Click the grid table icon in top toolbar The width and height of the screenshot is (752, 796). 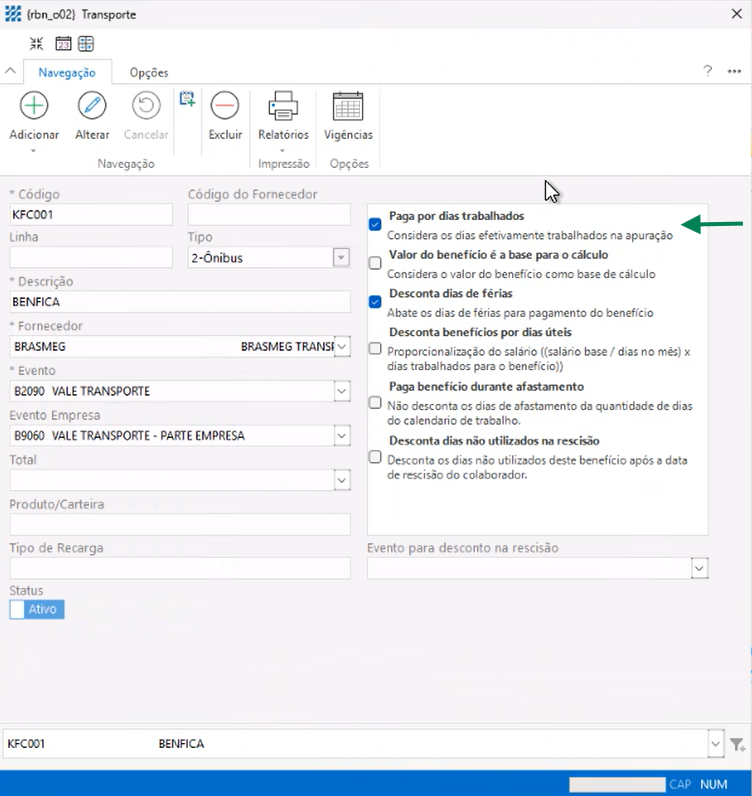86,44
